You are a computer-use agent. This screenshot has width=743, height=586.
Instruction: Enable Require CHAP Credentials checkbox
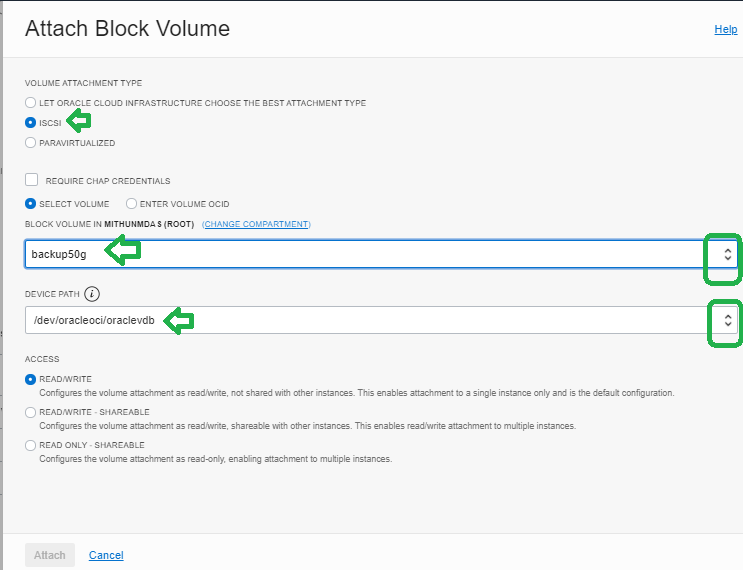pos(32,180)
